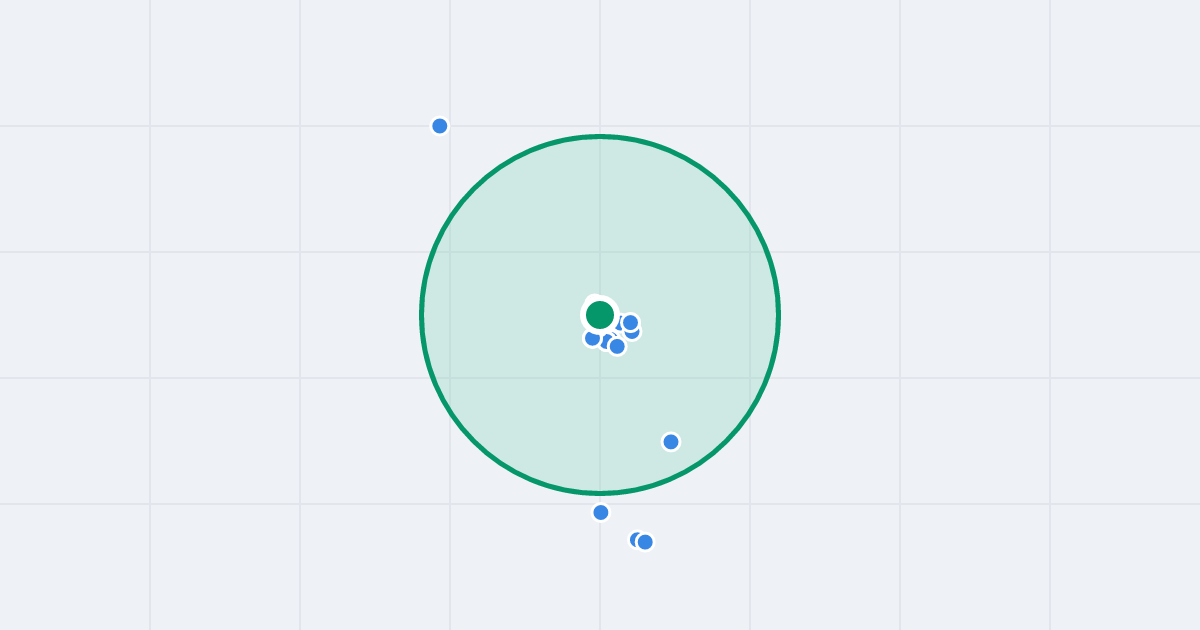Choose the front dot of the overlapping pair below circle
The image size is (1200, 630).
[x=645, y=542]
